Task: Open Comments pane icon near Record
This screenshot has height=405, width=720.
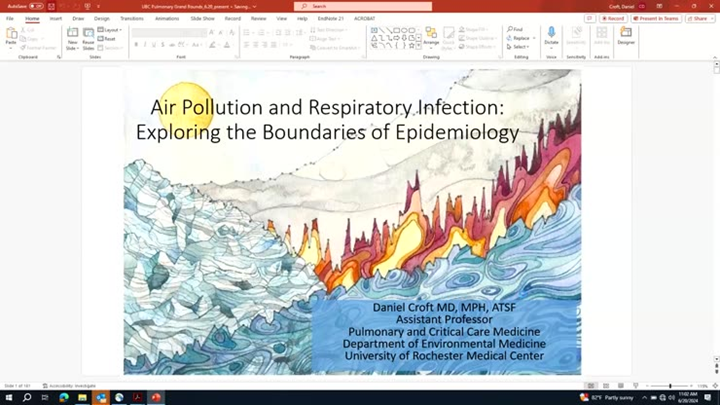Action: click(590, 18)
